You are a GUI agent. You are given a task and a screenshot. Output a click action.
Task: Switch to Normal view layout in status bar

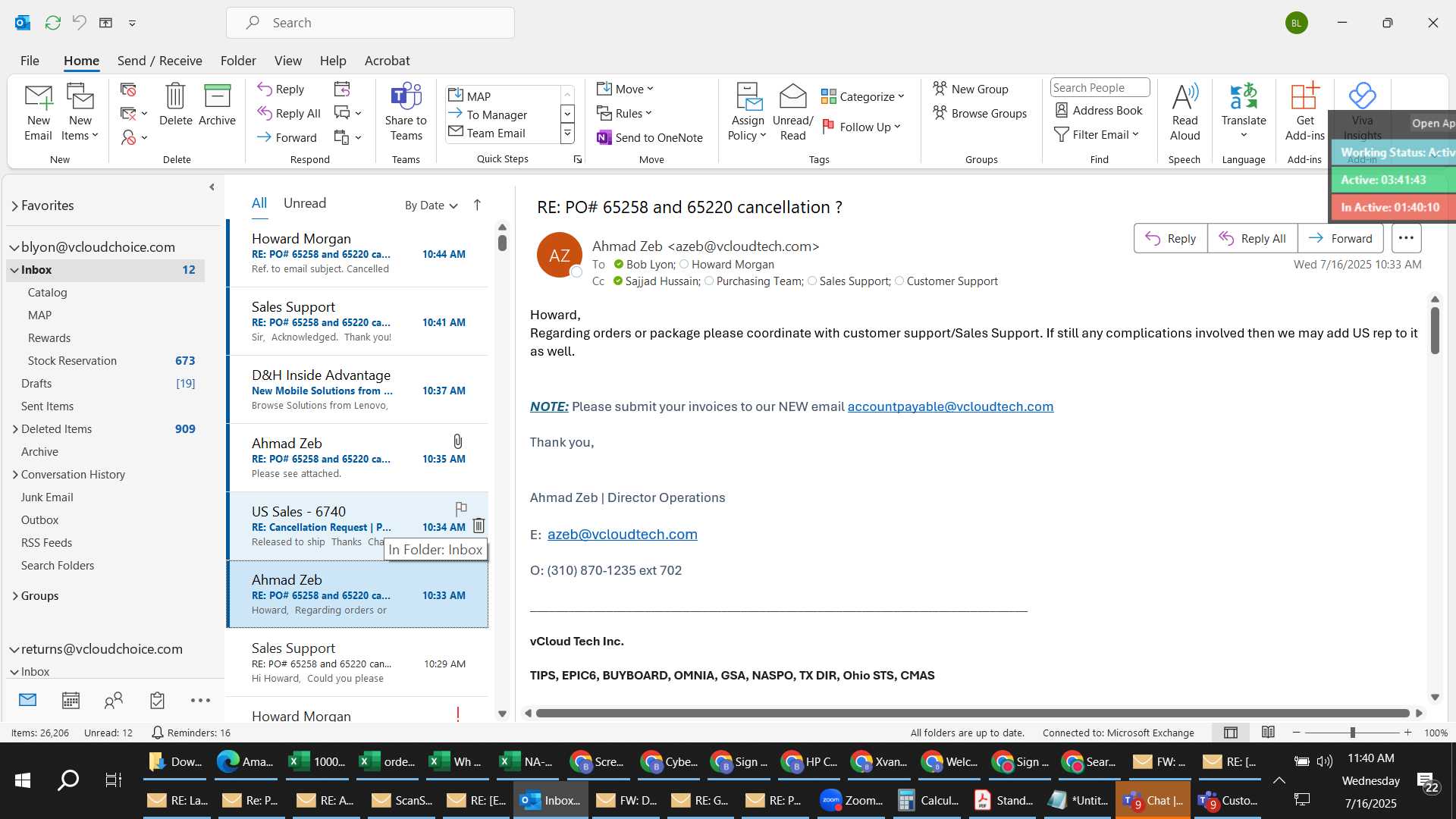click(x=1231, y=733)
